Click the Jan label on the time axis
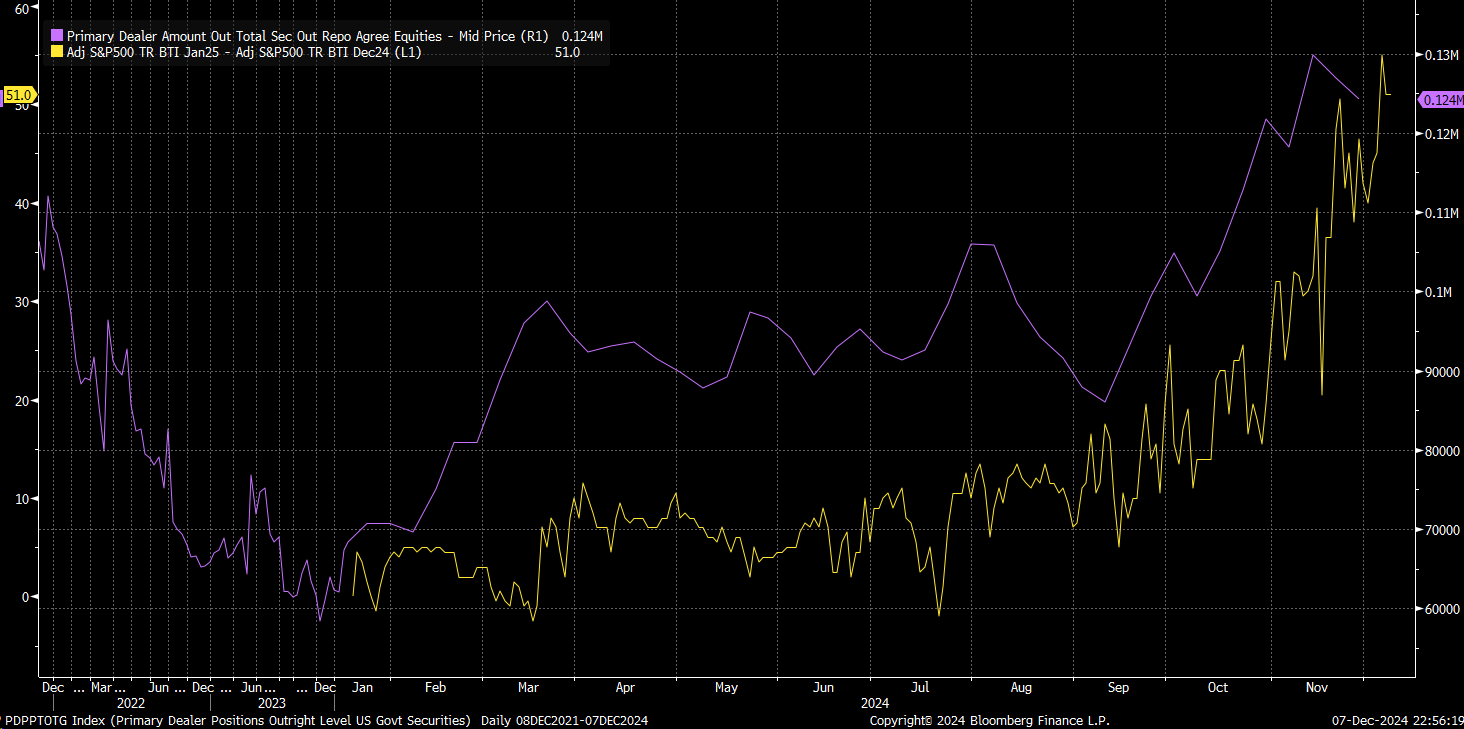 [363, 688]
